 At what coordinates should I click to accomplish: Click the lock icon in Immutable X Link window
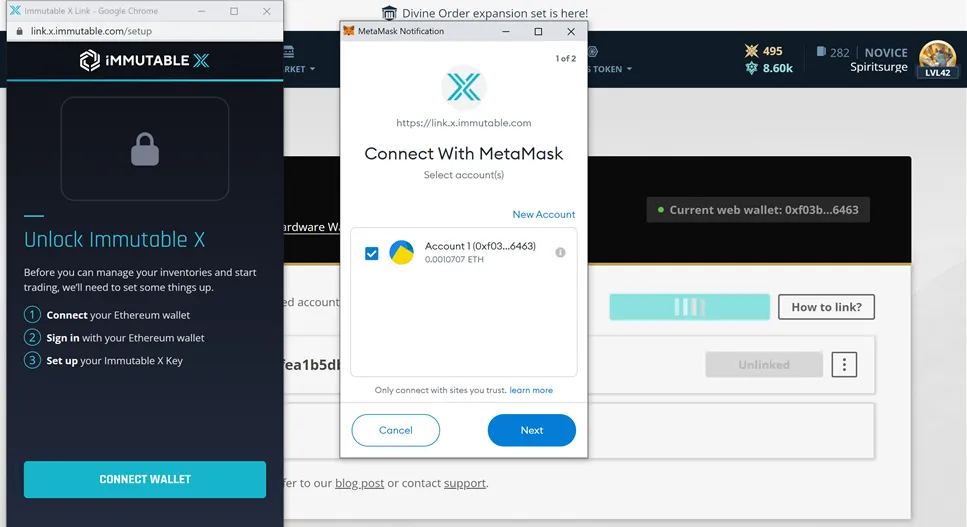145,149
